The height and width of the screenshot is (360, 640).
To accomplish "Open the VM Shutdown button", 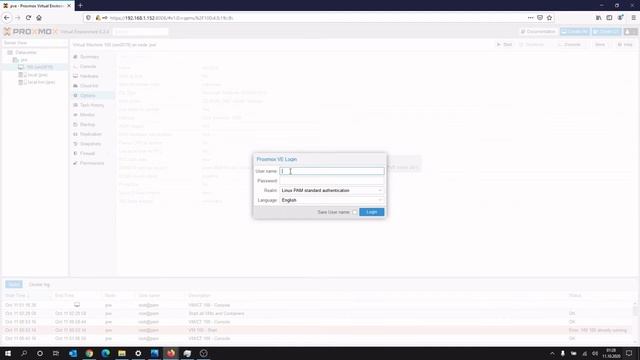I will pos(531,44).
